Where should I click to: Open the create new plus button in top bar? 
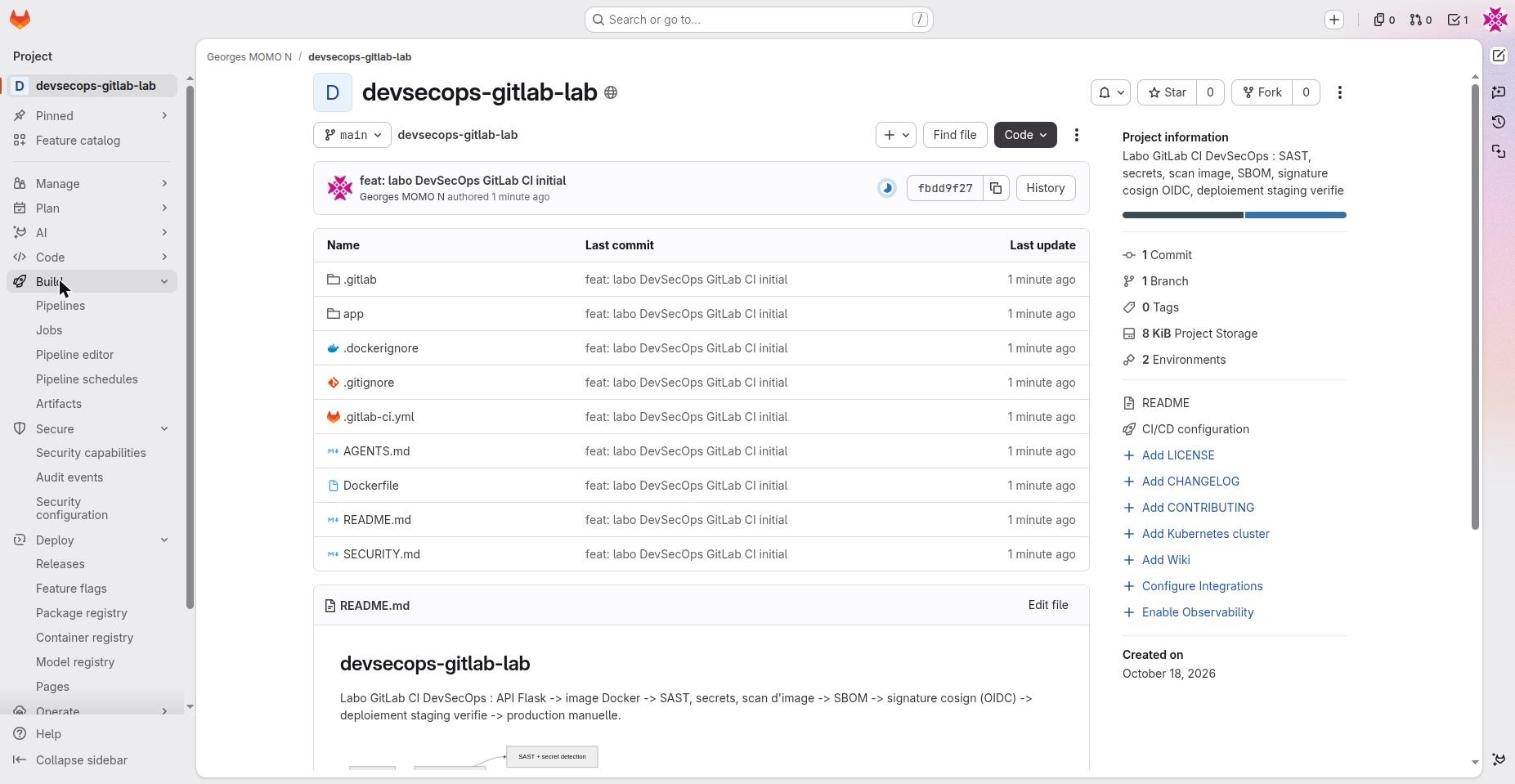point(1334,20)
